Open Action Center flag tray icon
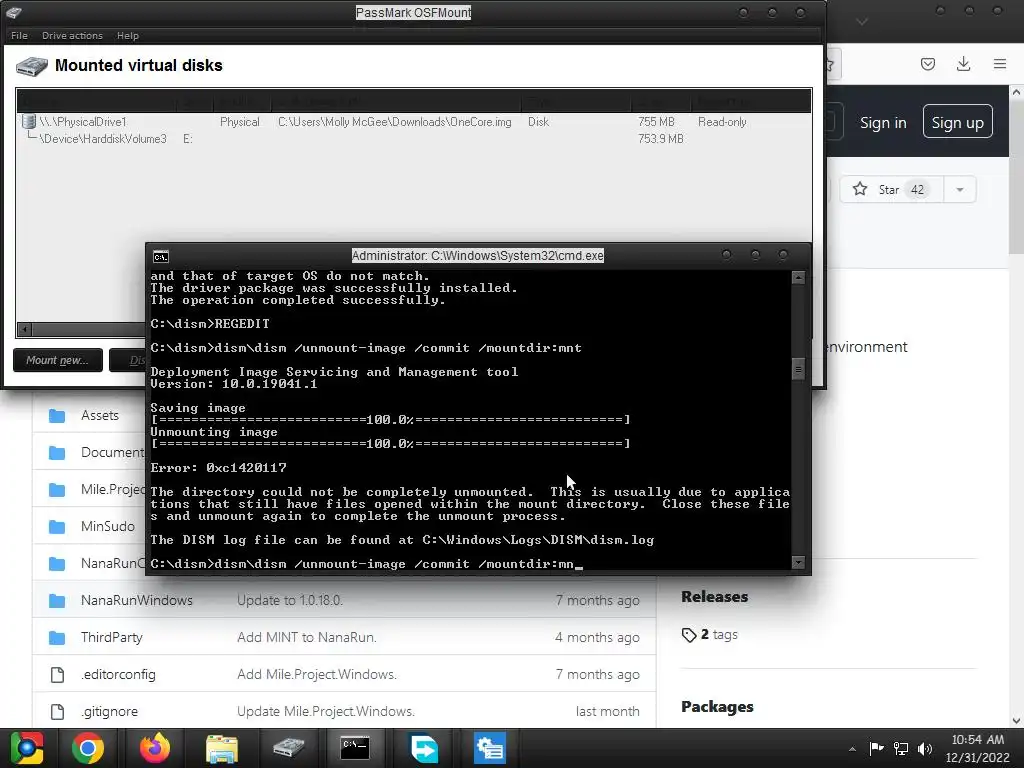 [876, 748]
